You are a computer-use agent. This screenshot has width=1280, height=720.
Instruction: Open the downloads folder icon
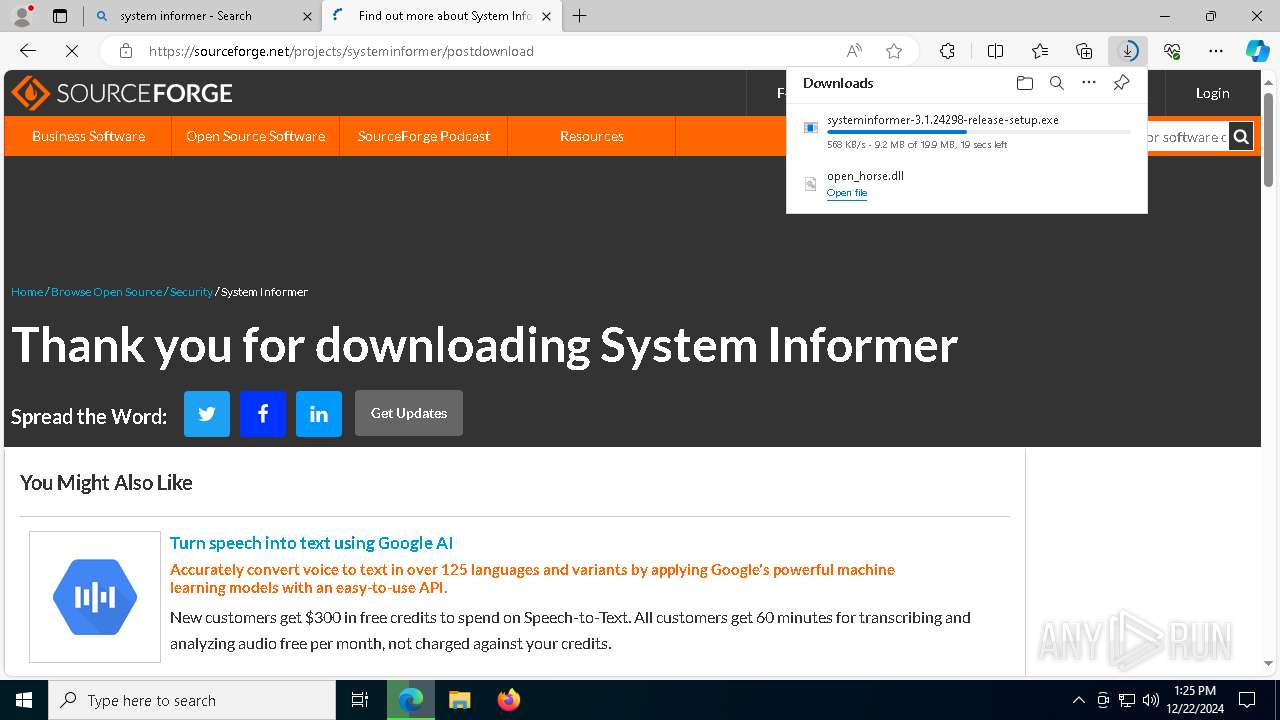(x=1024, y=83)
